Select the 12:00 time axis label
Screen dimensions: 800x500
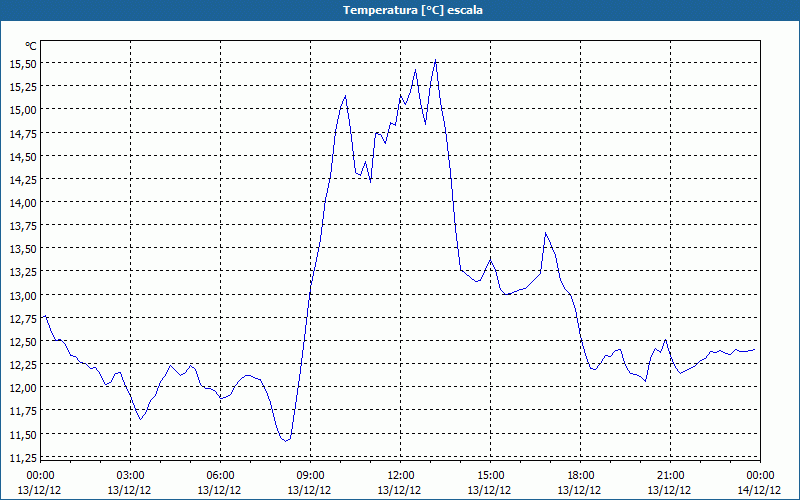click(x=401, y=476)
